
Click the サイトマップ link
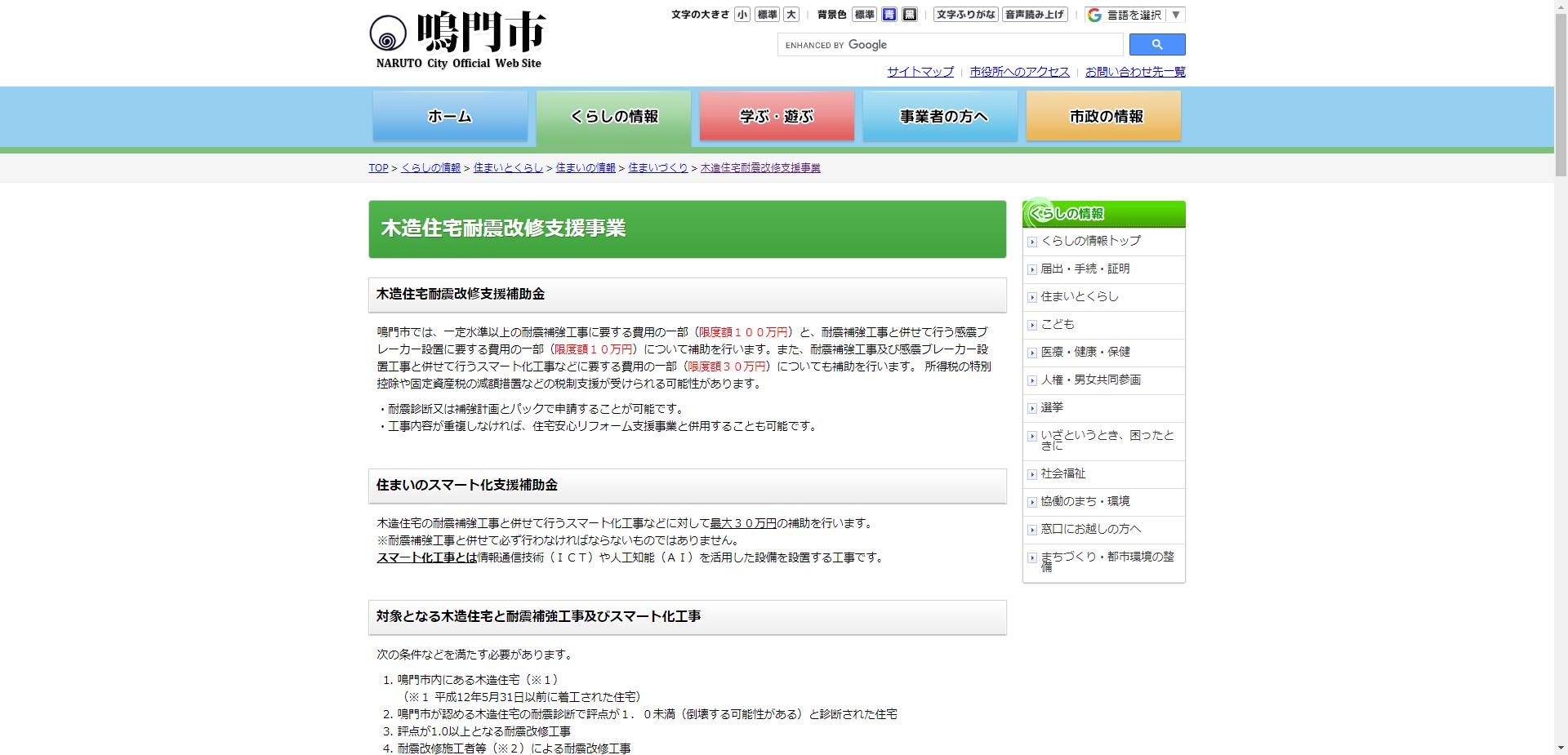click(920, 72)
